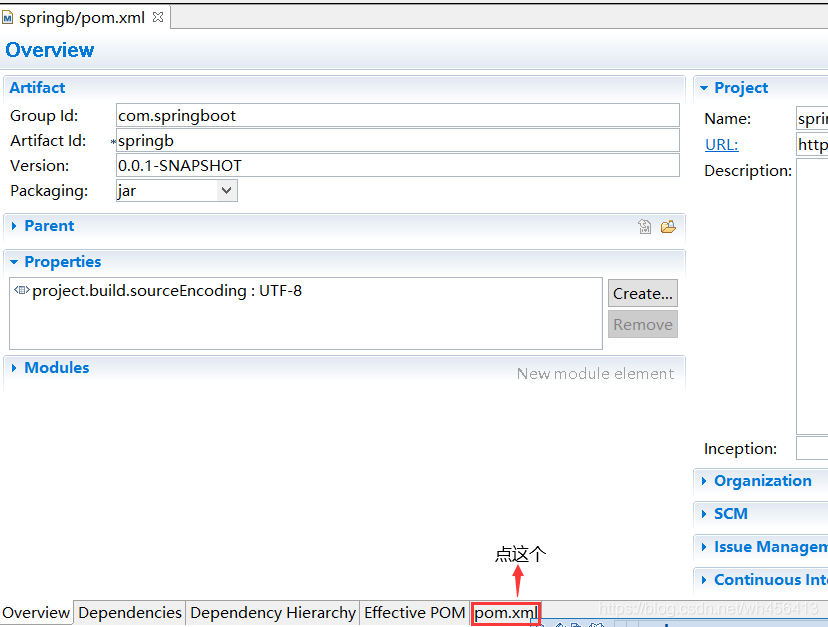Click the Remove button
The width and height of the screenshot is (828, 627).
pyautogui.click(x=643, y=324)
